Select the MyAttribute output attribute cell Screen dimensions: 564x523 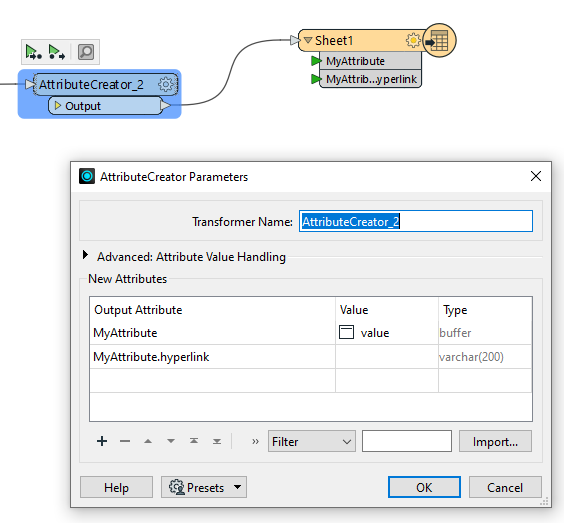212,333
